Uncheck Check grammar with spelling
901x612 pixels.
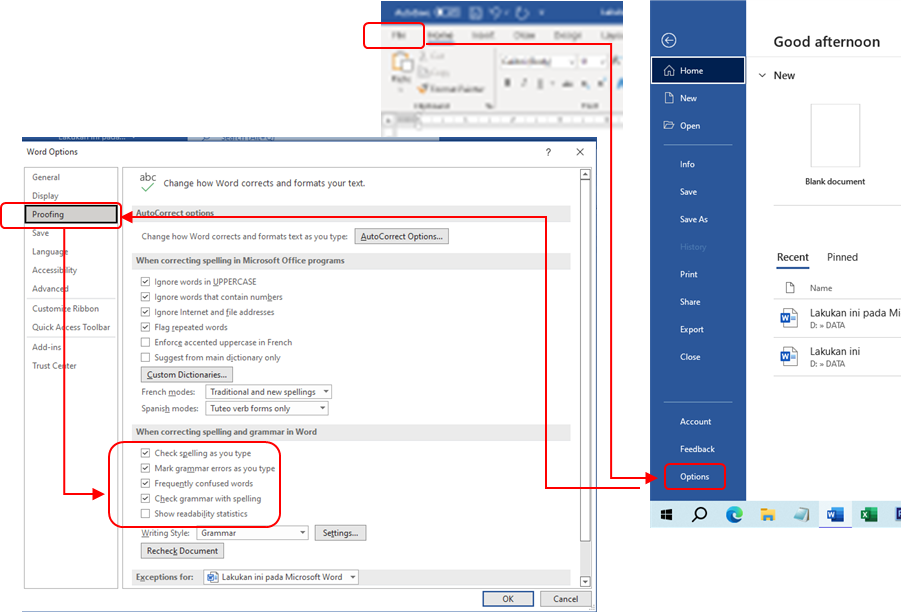pyautogui.click(x=145, y=498)
